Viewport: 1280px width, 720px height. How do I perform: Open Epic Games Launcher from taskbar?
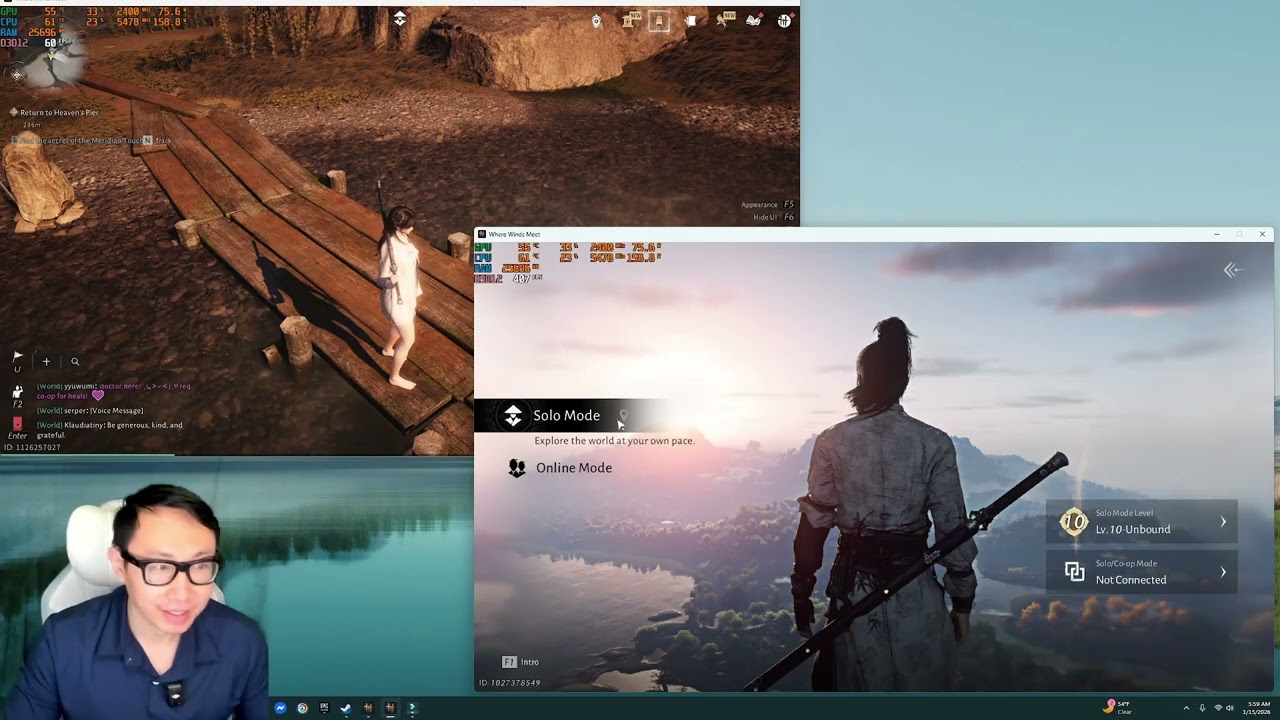(324, 708)
